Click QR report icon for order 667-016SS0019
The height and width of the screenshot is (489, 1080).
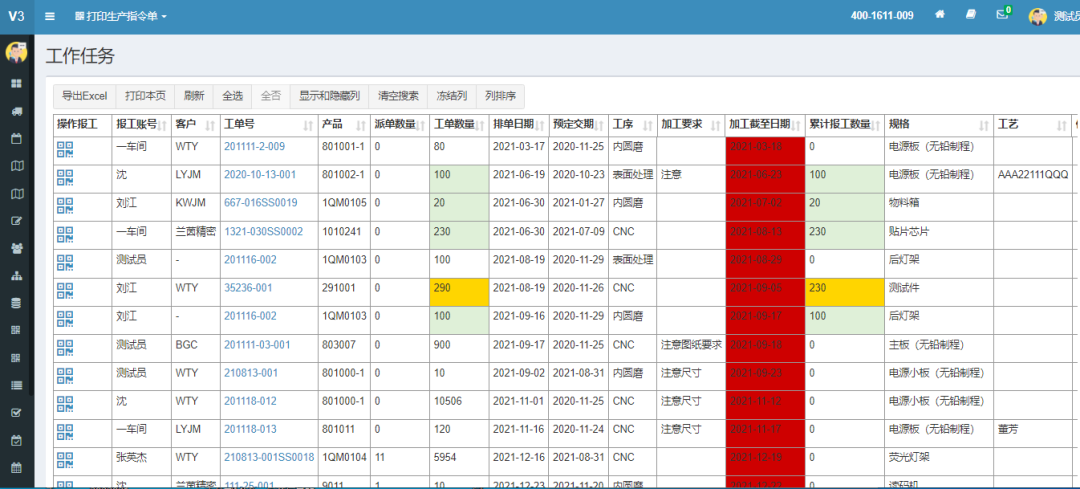[x=65, y=205]
